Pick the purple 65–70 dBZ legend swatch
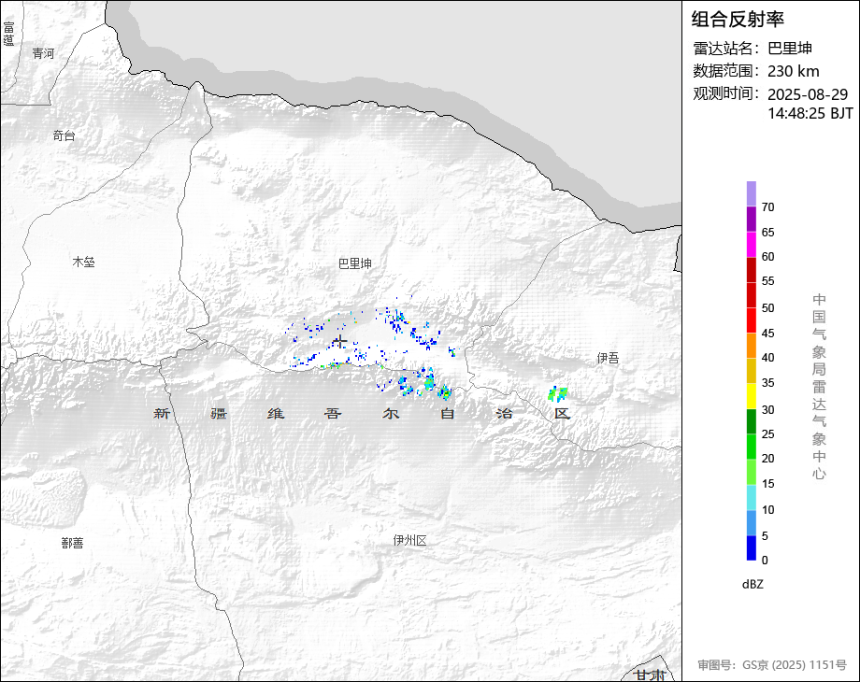860x682 pixels. (751, 219)
